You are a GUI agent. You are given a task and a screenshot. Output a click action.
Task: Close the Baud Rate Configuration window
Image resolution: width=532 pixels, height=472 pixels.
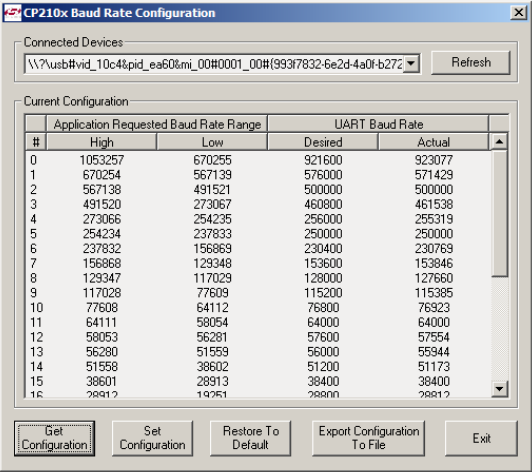point(518,13)
